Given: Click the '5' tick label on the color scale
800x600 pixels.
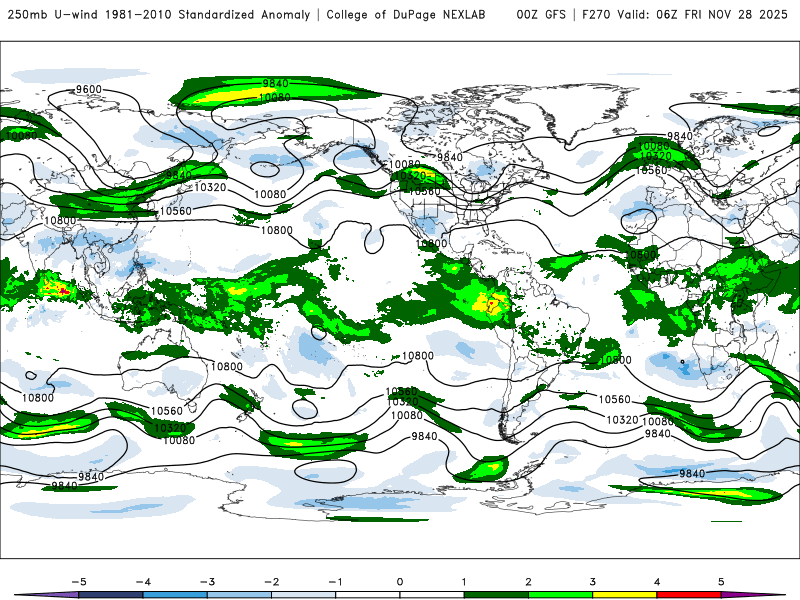Looking at the screenshot, I should pyautogui.click(x=721, y=582).
